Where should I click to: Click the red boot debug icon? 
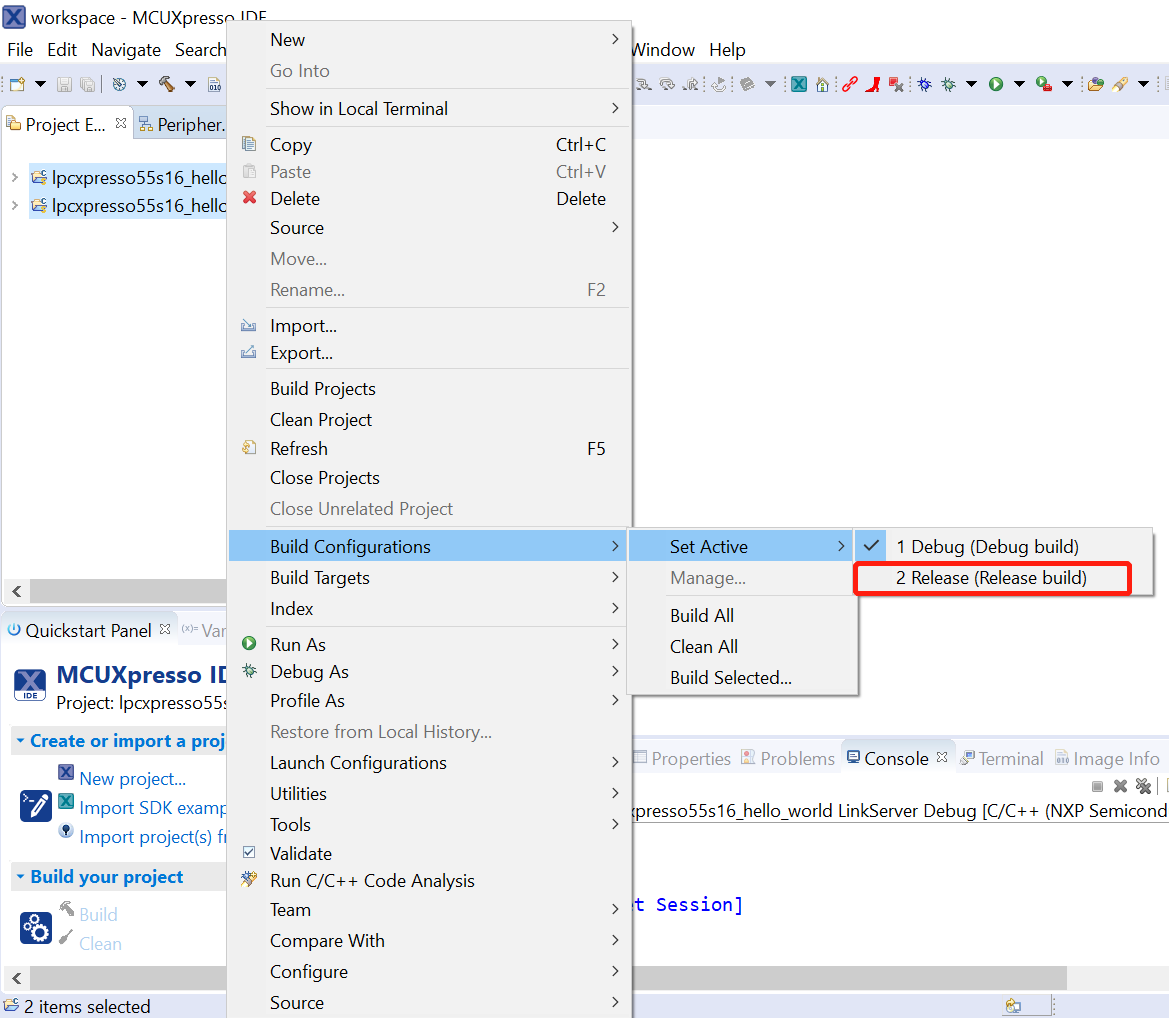[873, 85]
